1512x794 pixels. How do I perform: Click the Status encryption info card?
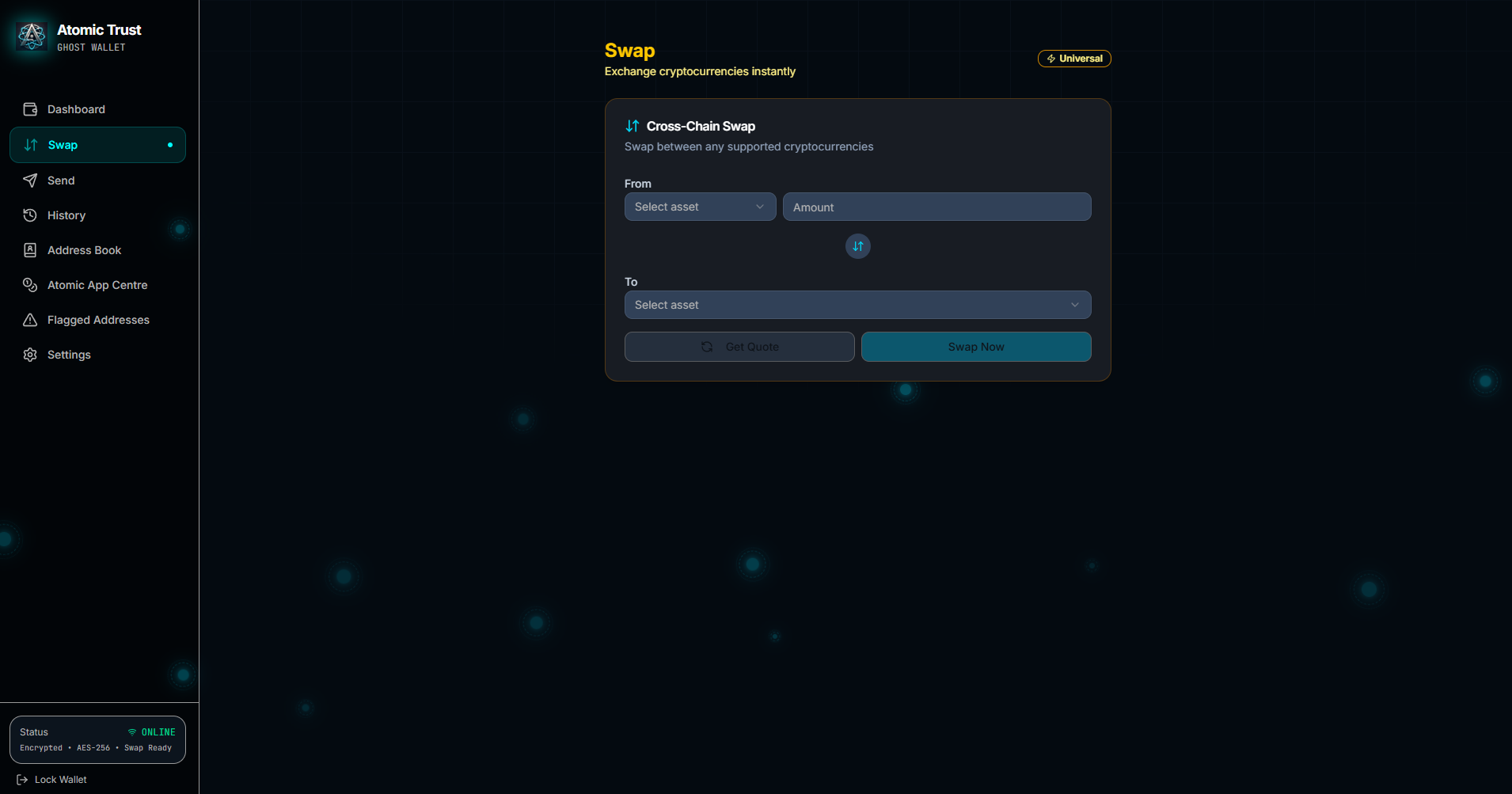[x=97, y=739]
